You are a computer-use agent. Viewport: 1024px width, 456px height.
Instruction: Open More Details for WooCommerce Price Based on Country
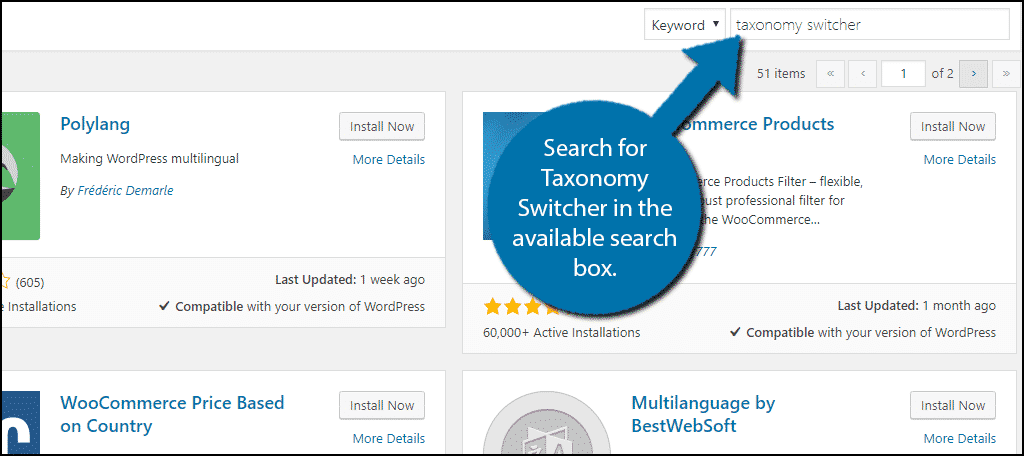pos(389,438)
